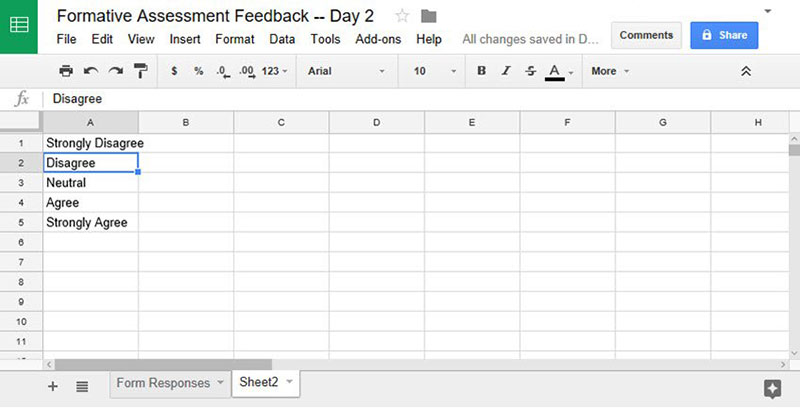Expand the More toolbar options dropdown
Image resolution: width=800 pixels, height=408 pixels.
pyautogui.click(x=610, y=71)
